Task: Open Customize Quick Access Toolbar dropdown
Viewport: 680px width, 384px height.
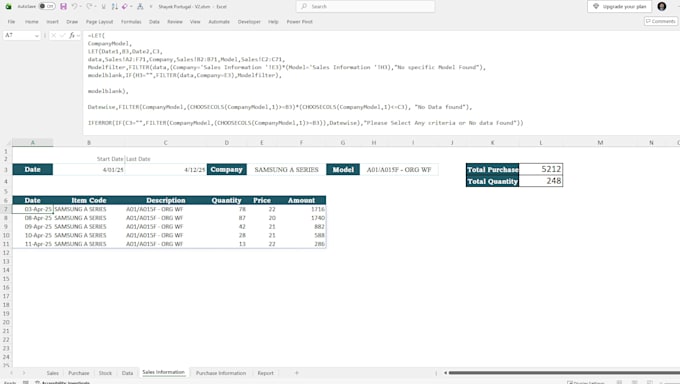Action: tap(151, 7)
